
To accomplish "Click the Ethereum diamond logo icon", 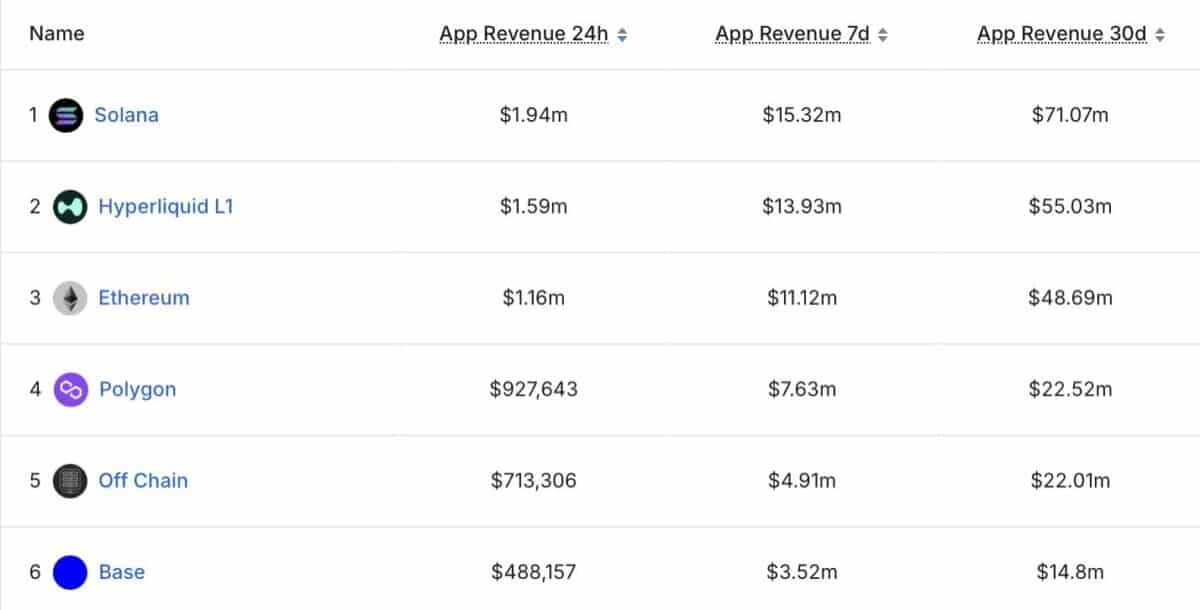I will [70, 298].
